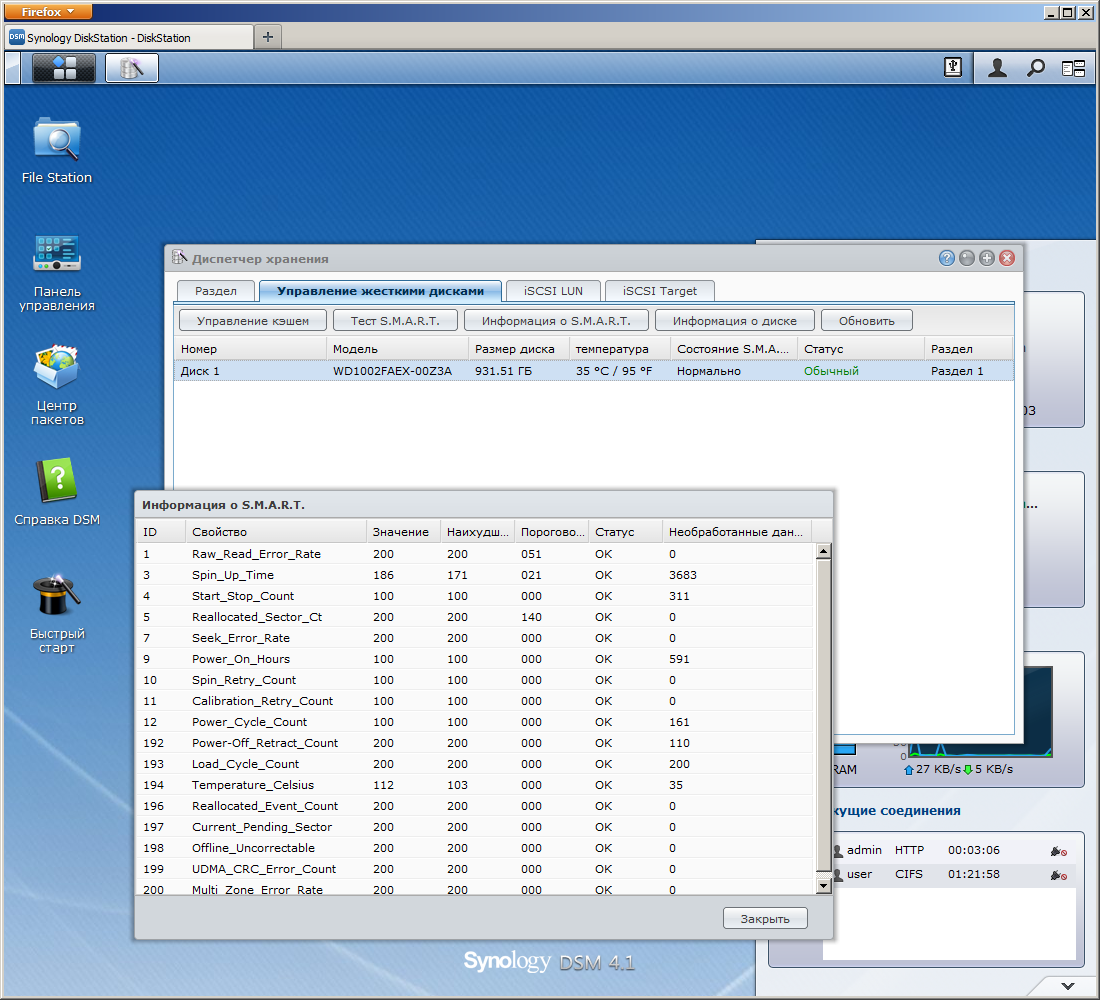Click the Обновить button
Image resolution: width=1100 pixels, height=1000 pixels.
point(866,321)
